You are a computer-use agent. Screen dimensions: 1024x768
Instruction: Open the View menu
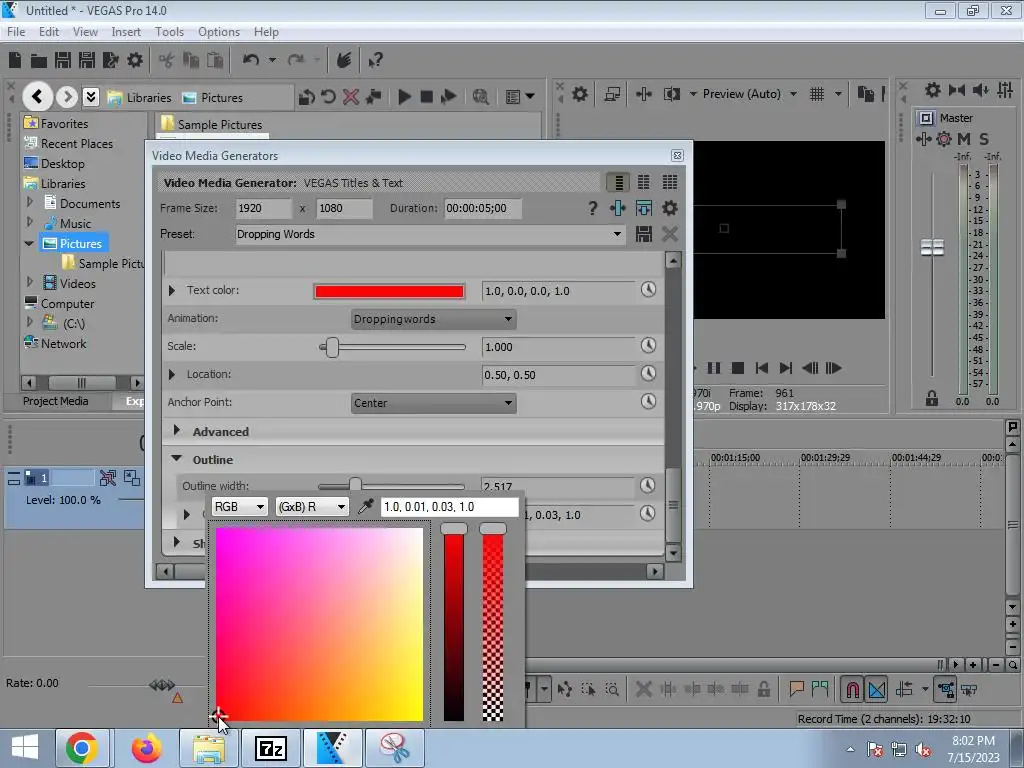85,32
